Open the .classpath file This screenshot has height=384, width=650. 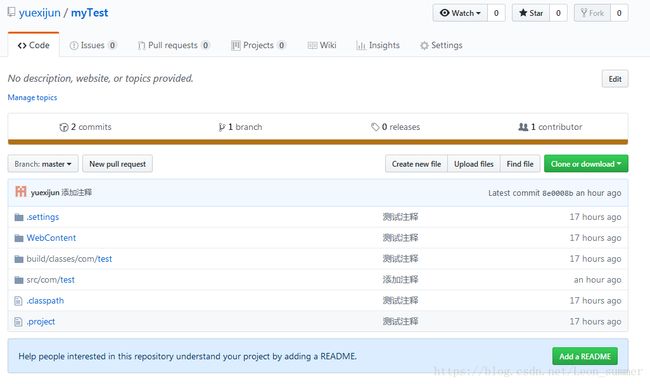(x=45, y=301)
